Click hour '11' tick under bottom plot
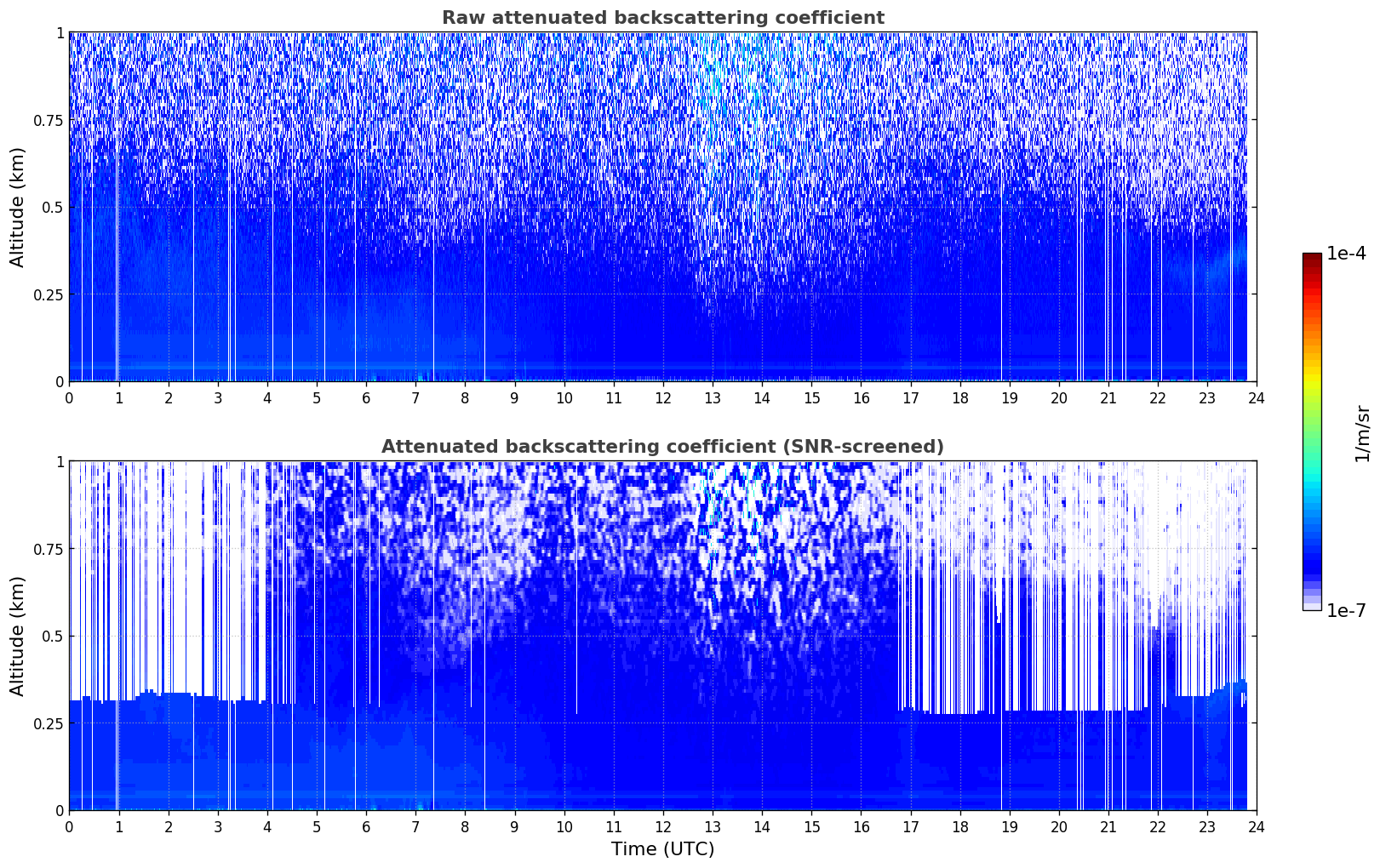Image resolution: width=1380 pixels, height=868 pixels. tap(614, 826)
